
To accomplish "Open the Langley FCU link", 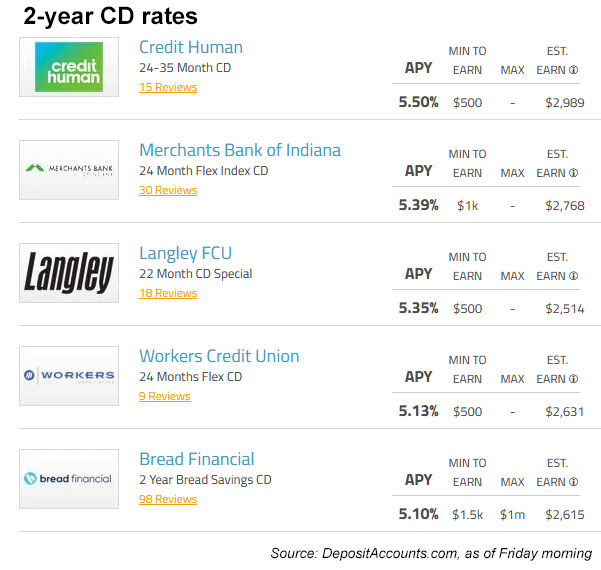I will pos(185,253).
